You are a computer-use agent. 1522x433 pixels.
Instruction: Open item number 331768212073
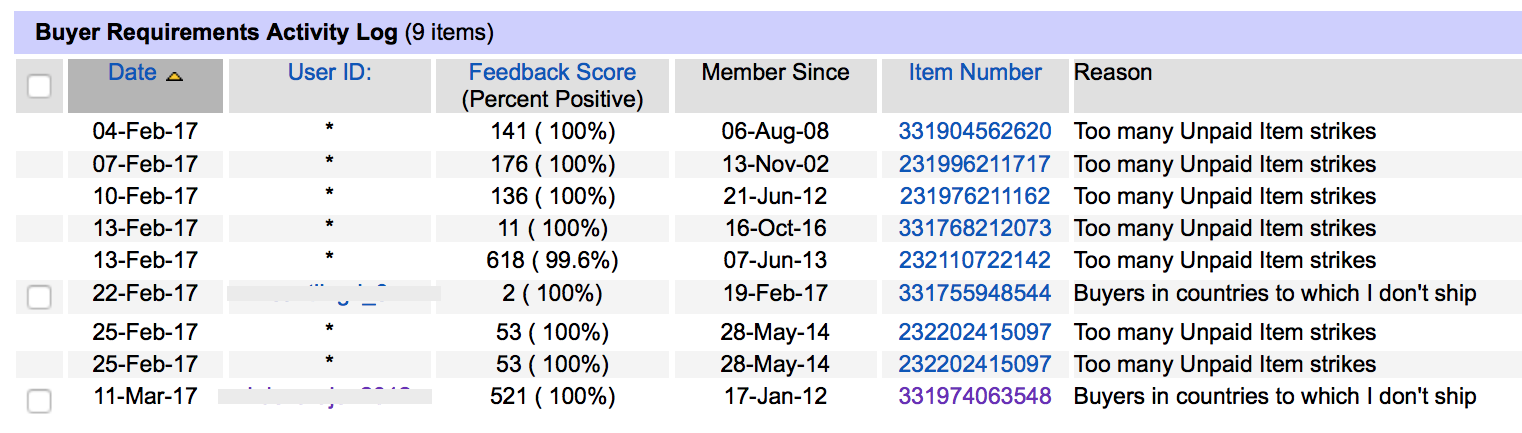click(975, 228)
